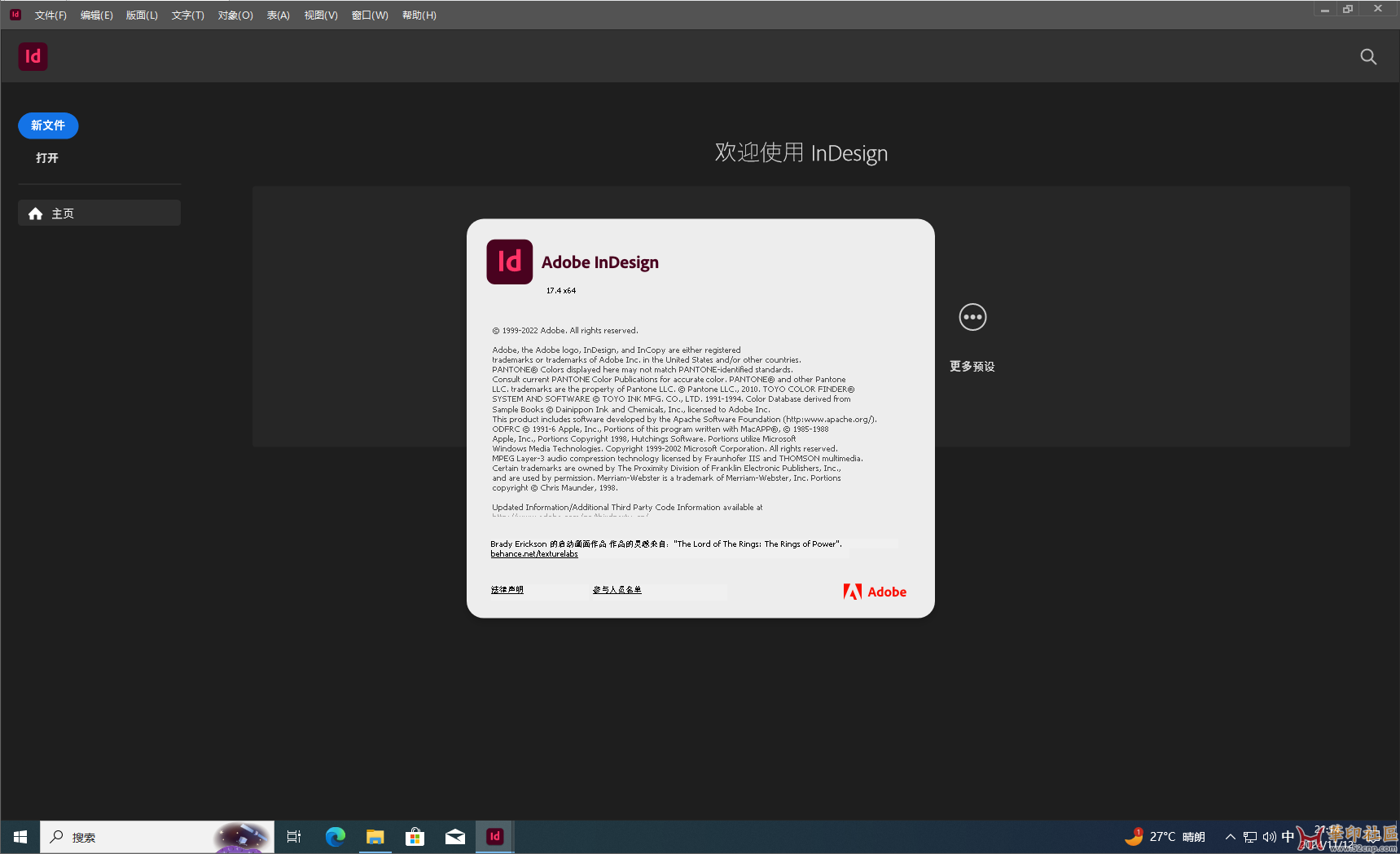Open Microsoft Store from taskbar
1400x854 pixels.
pos(415,837)
